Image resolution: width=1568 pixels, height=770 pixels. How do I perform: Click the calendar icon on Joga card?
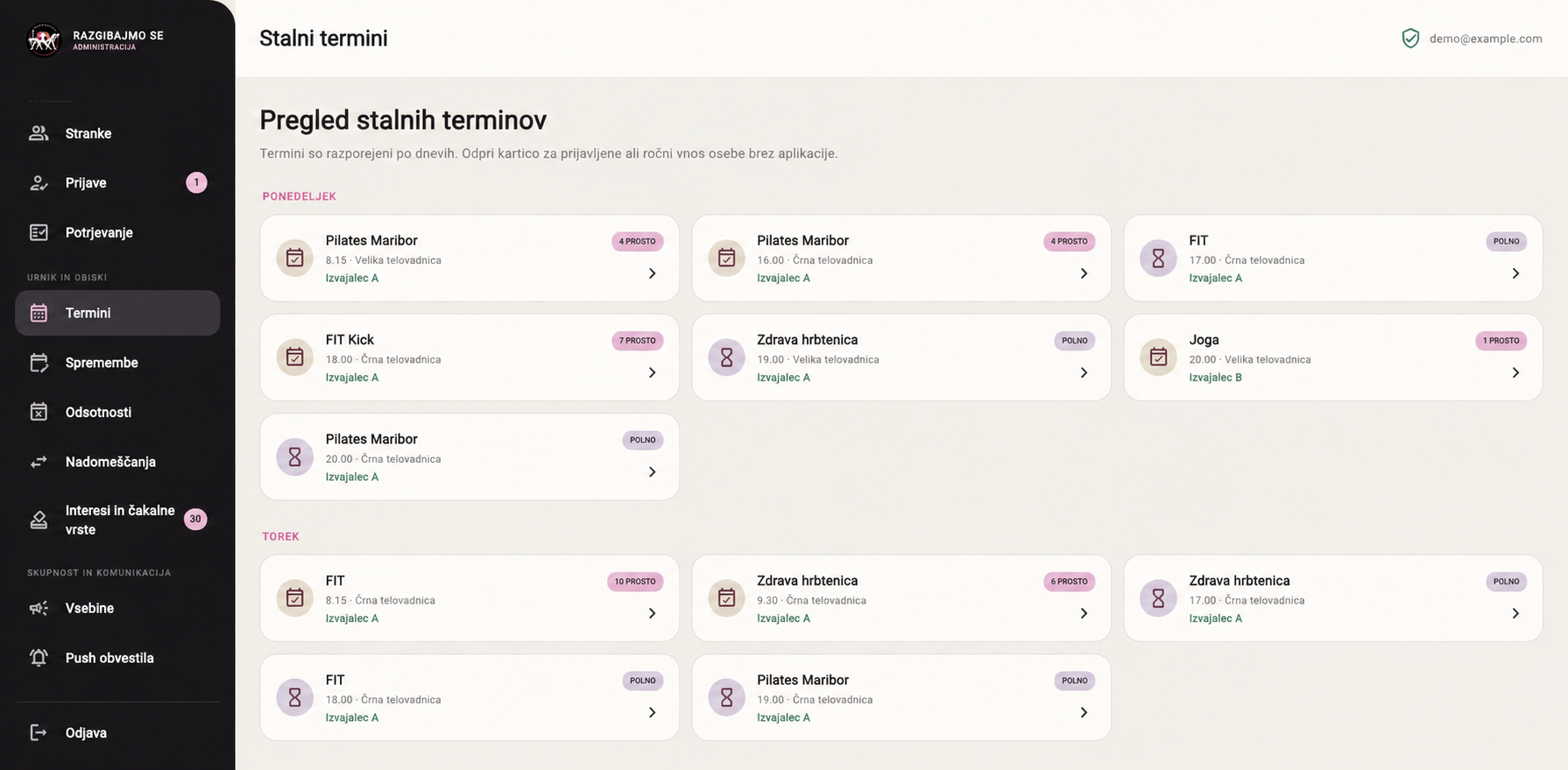[x=1158, y=357]
